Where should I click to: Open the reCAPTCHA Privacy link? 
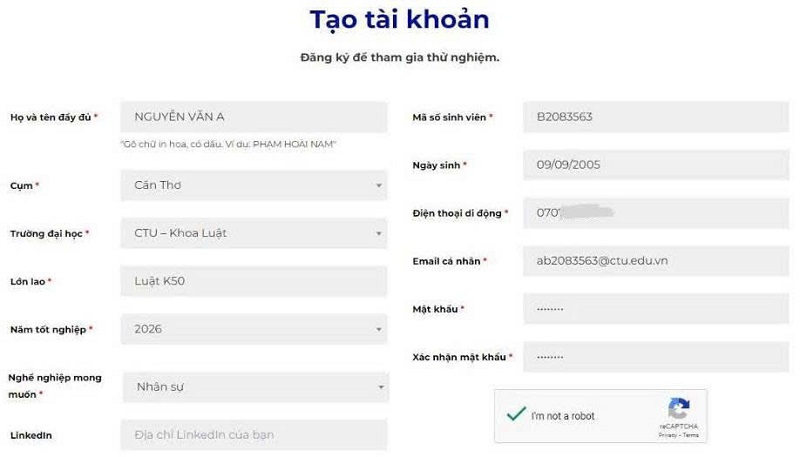(x=667, y=435)
